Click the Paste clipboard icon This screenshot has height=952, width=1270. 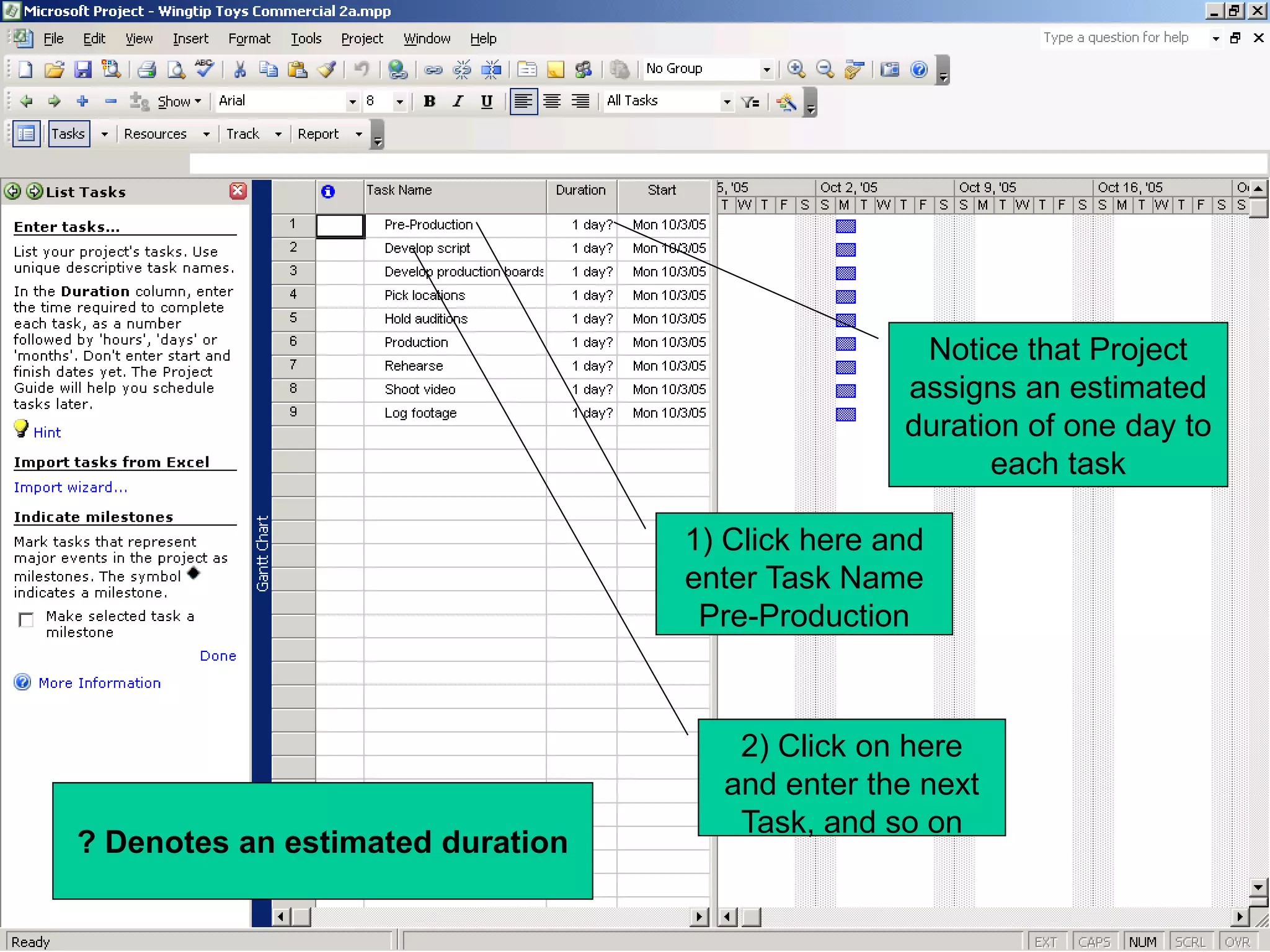[298, 69]
